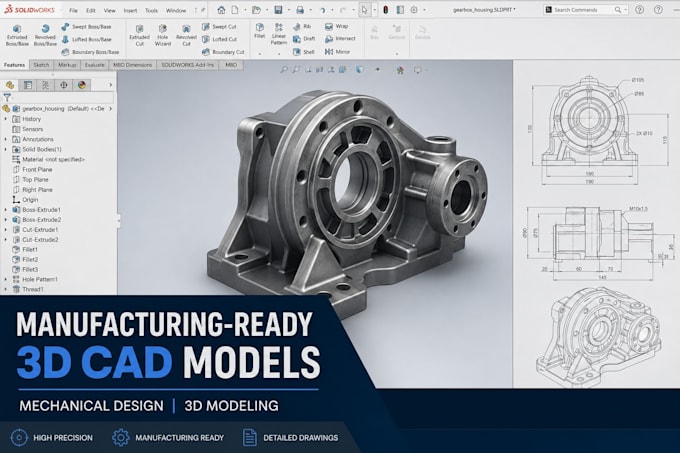
Task: Select Material <not specified> in tree
Action: 48,160
